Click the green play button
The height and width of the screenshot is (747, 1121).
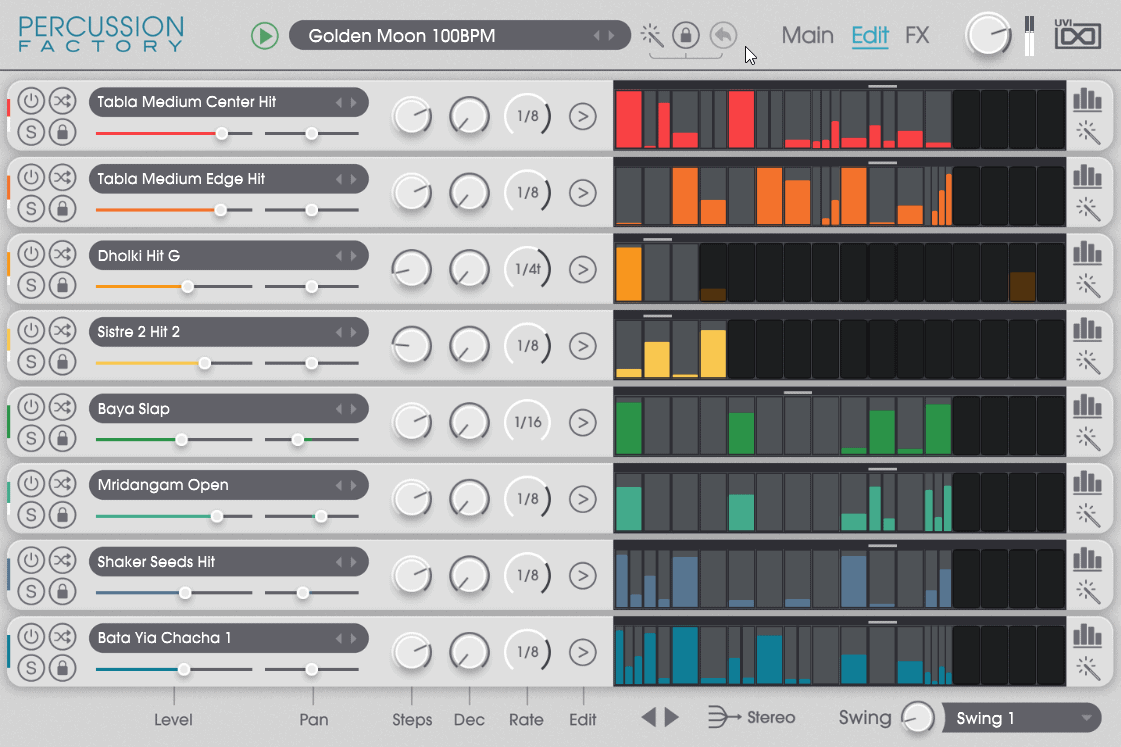pyautogui.click(x=265, y=37)
